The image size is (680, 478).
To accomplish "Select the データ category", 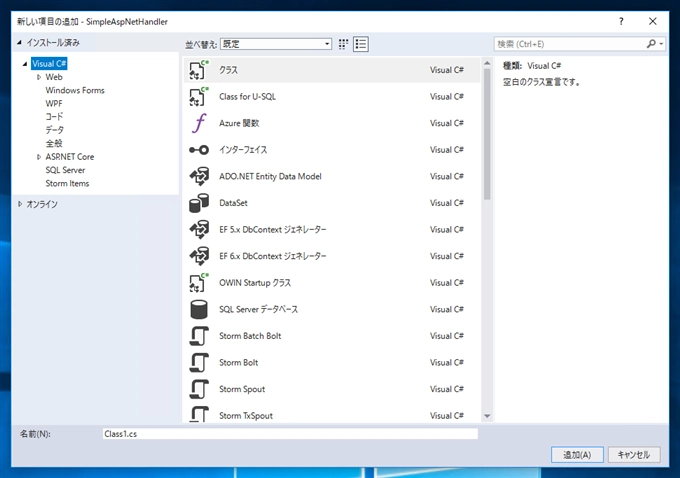I will [x=55, y=130].
